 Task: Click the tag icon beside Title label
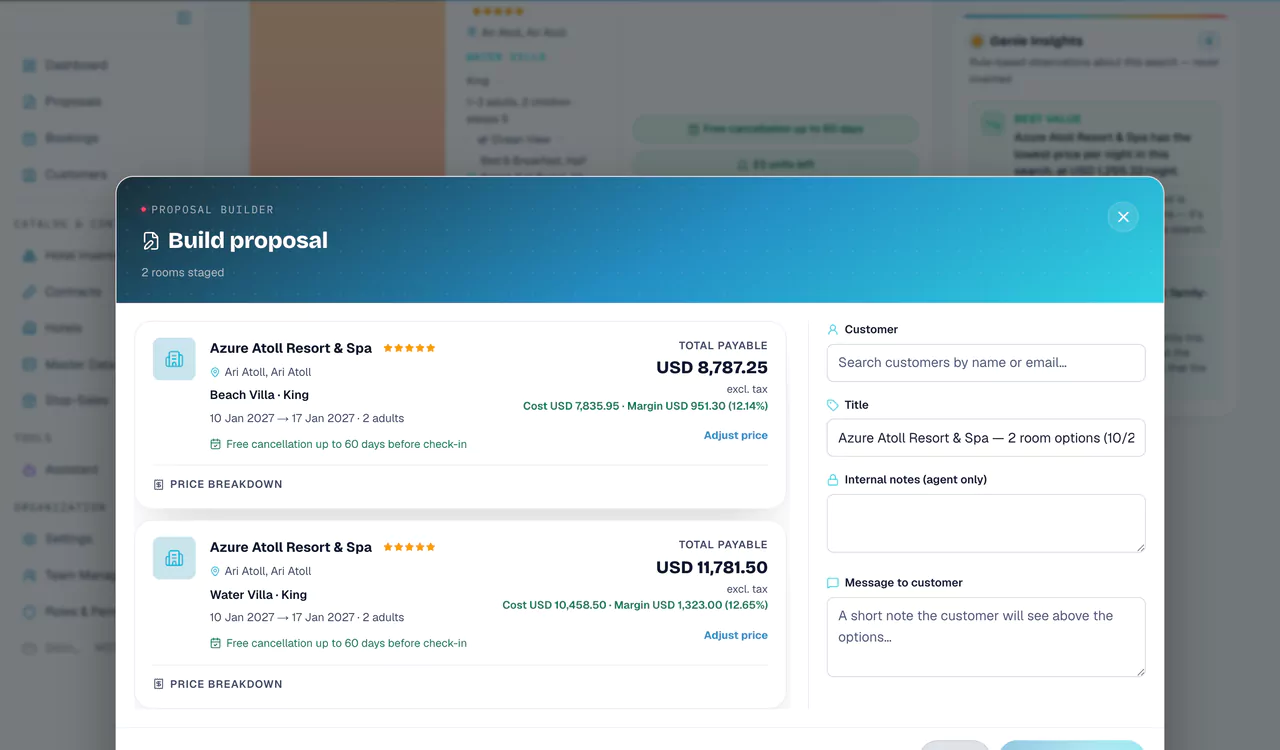pos(833,405)
